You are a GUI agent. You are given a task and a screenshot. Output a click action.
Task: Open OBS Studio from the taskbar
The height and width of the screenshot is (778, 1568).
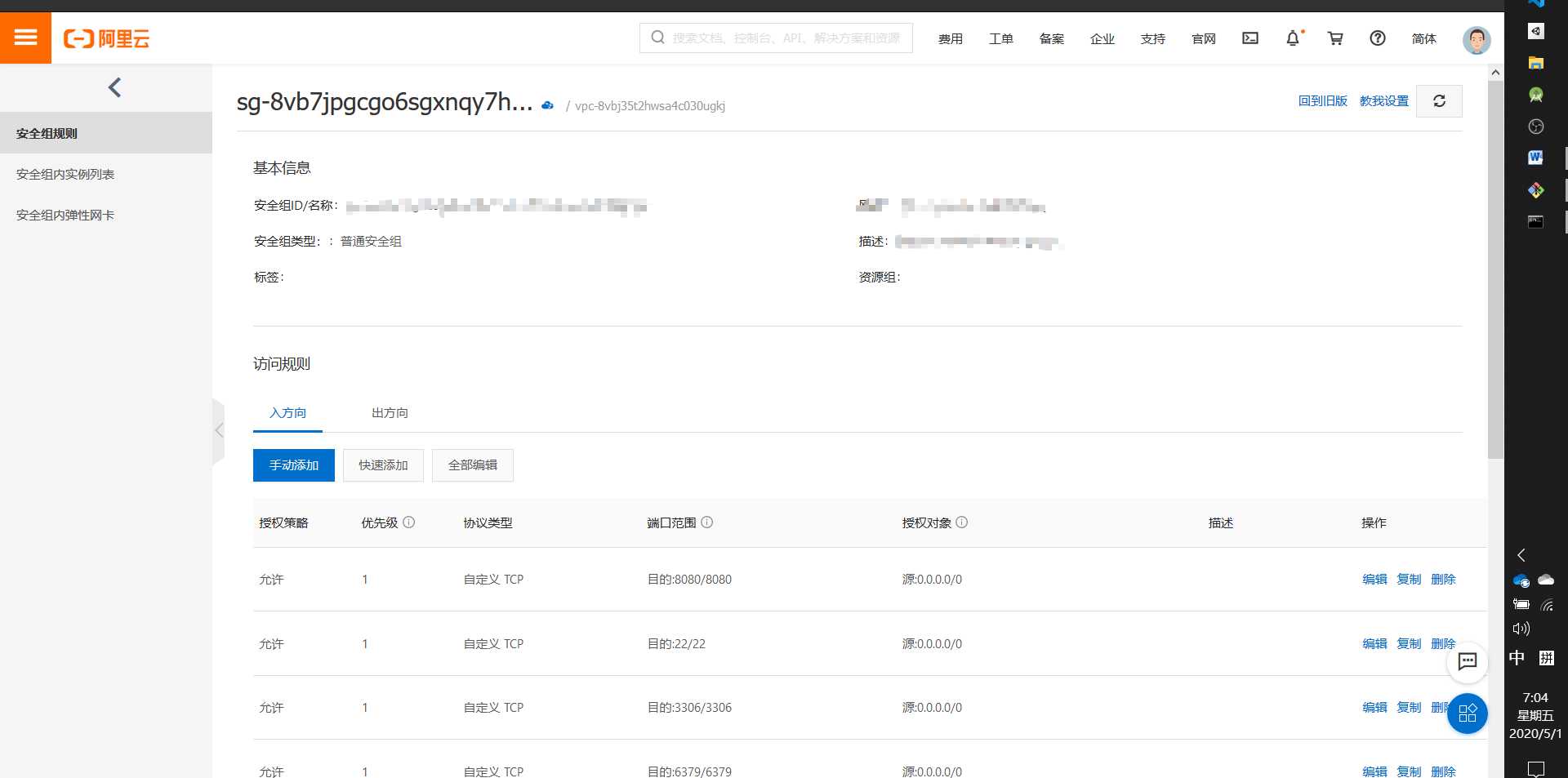click(x=1536, y=127)
